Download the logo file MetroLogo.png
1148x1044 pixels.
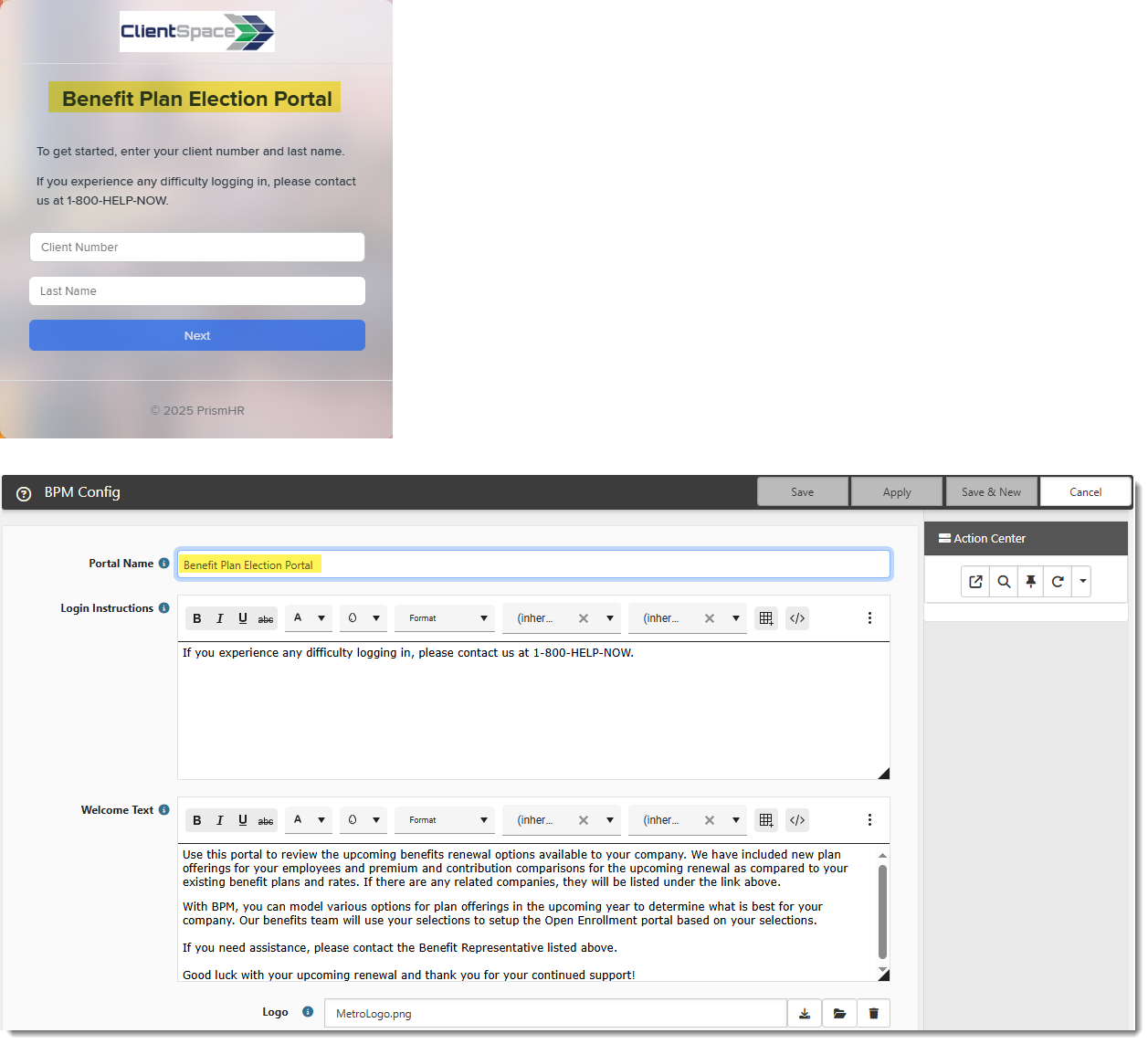[805, 1013]
